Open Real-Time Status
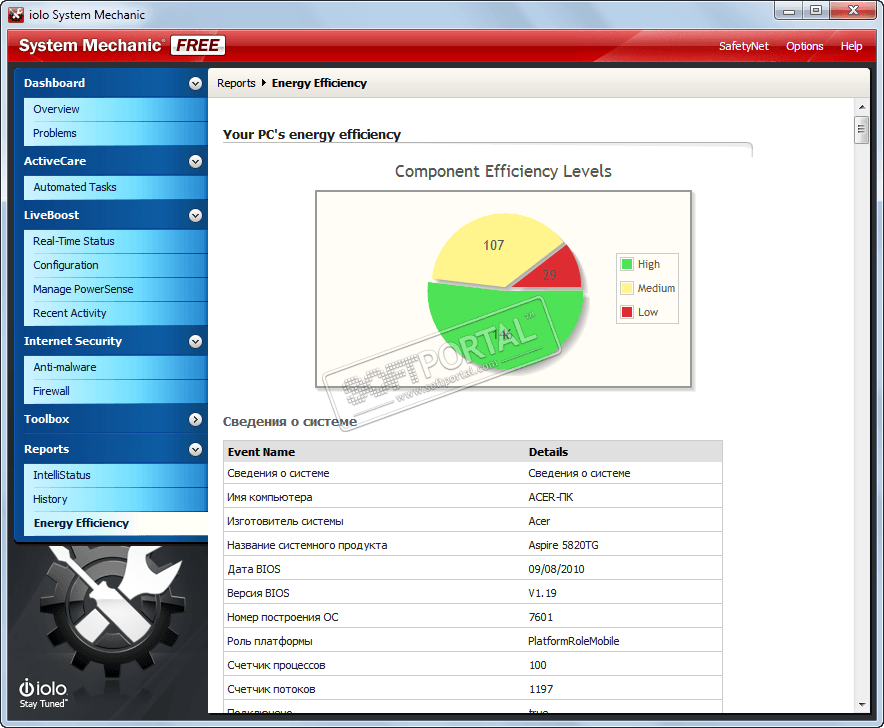 coord(116,241)
